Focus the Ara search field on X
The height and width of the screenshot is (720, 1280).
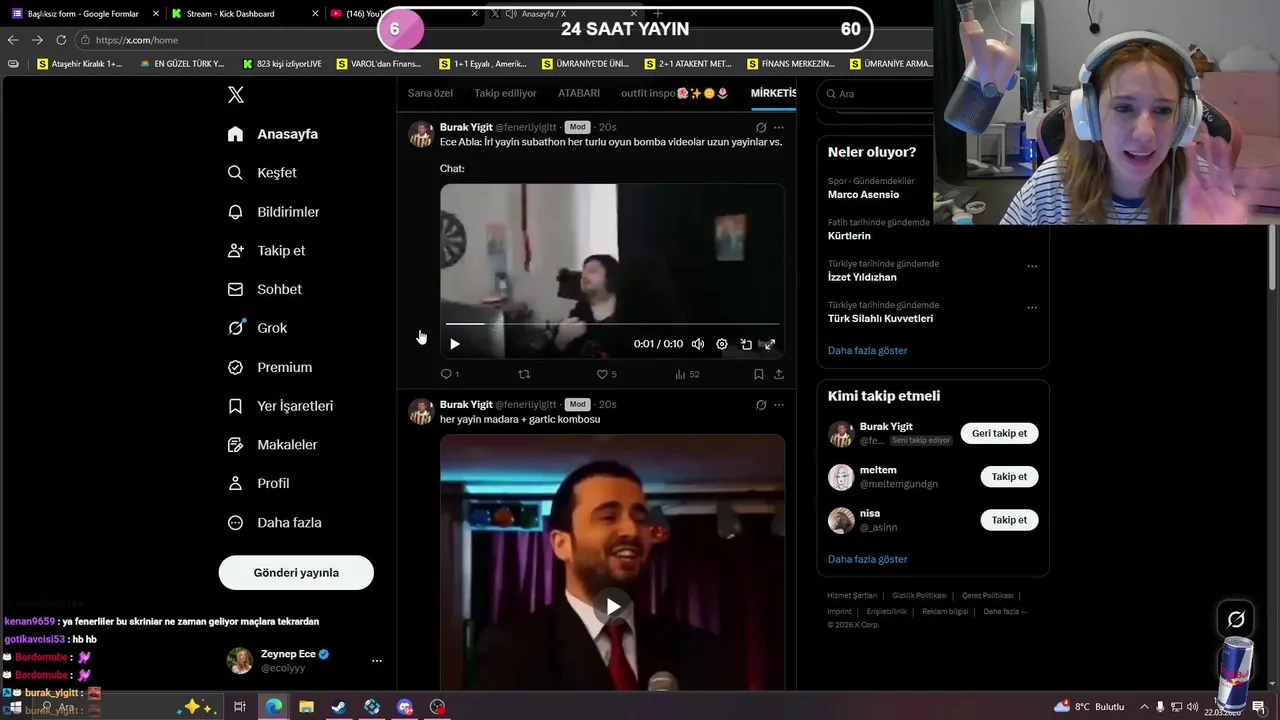click(x=877, y=94)
